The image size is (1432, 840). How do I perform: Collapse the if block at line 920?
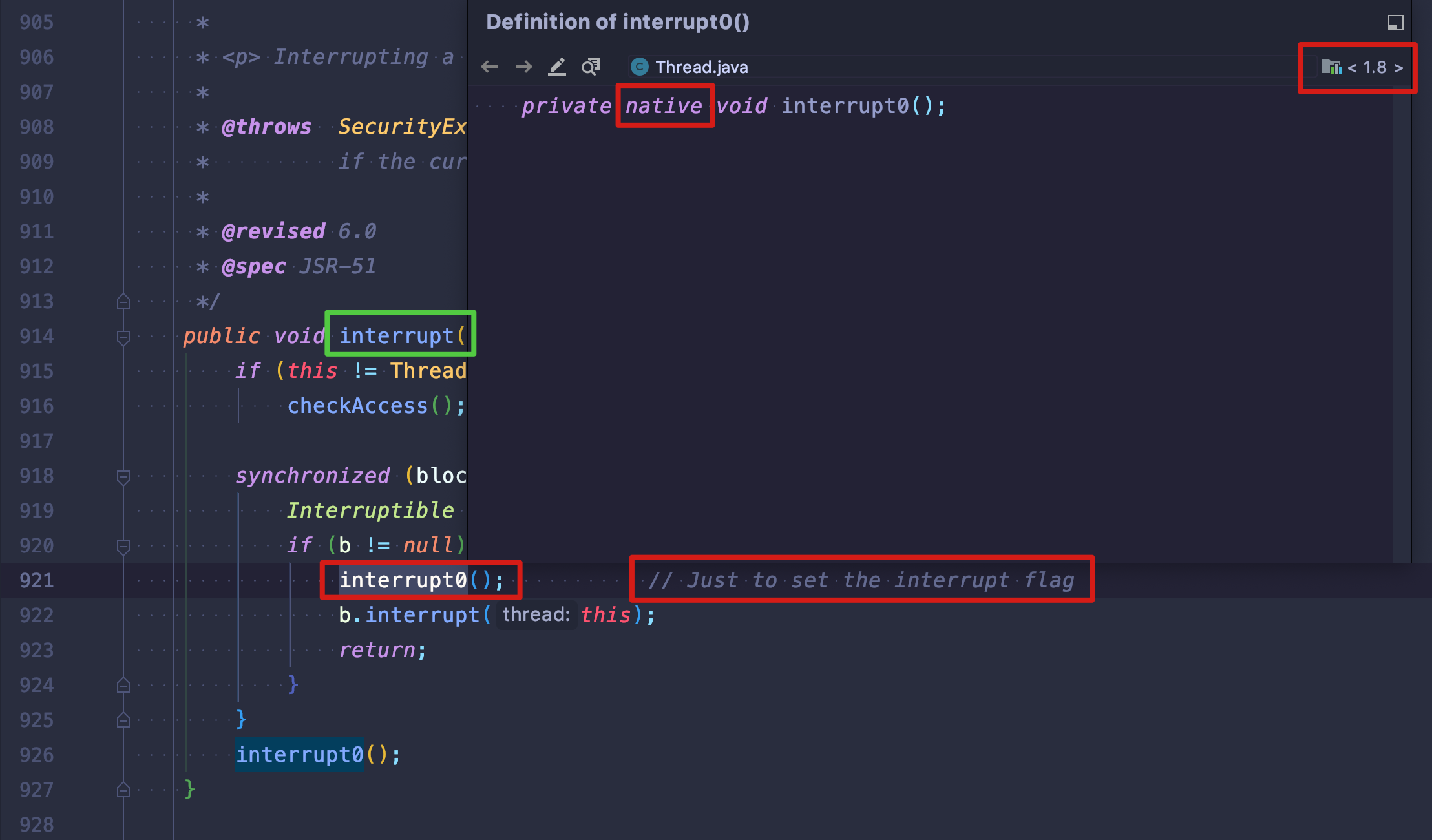(x=123, y=546)
